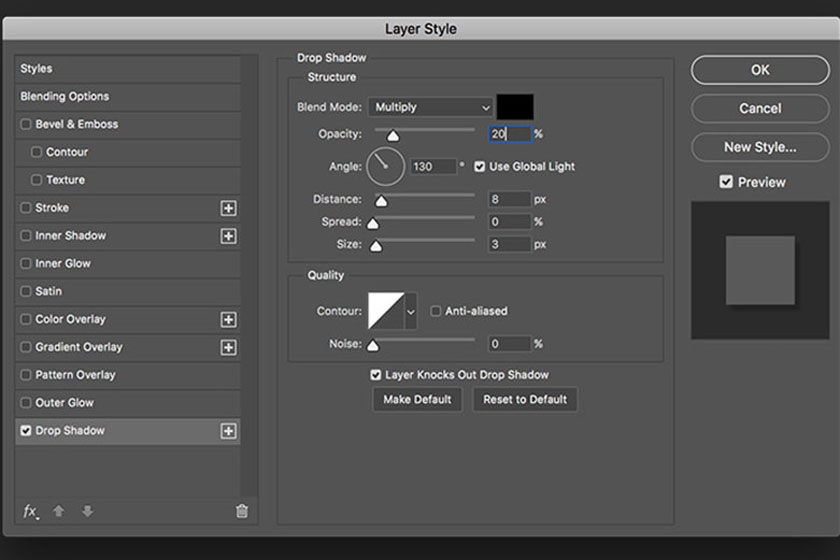The width and height of the screenshot is (840, 560).
Task: Open the Contour picker dropdown arrow
Action: point(411,311)
